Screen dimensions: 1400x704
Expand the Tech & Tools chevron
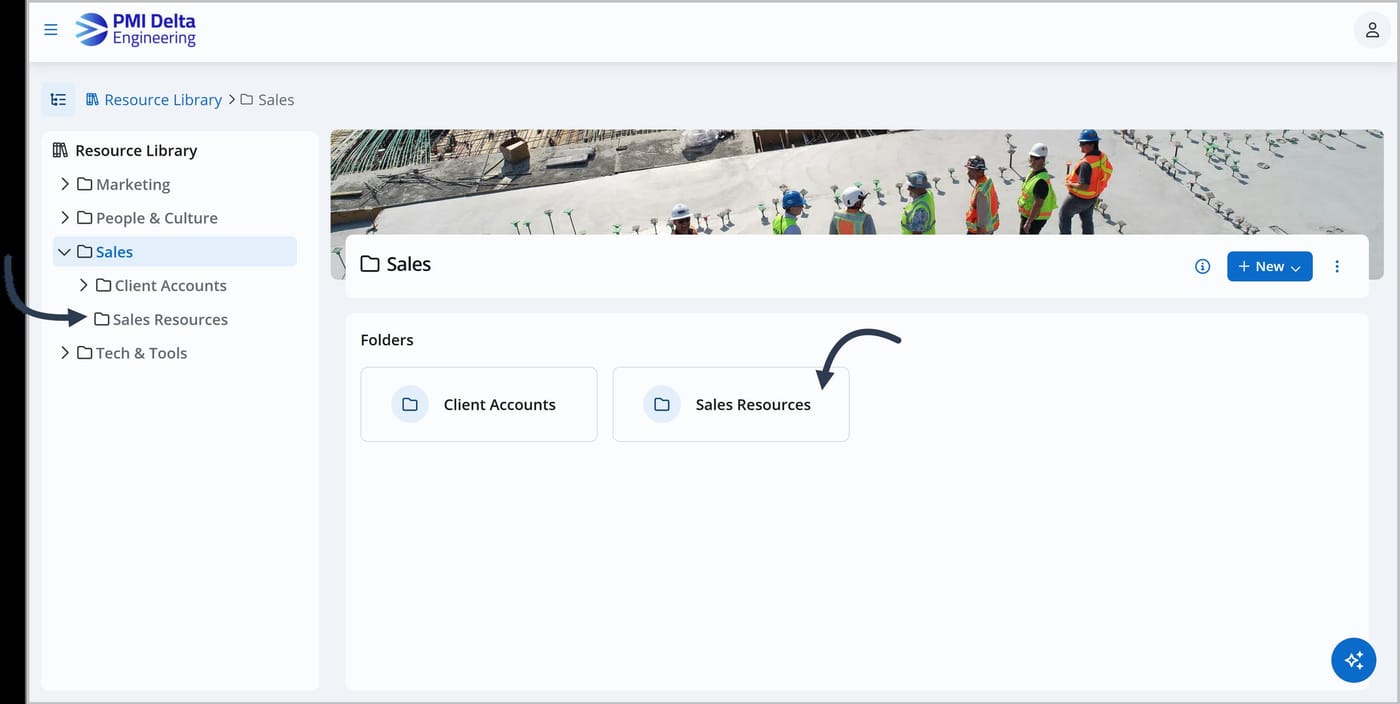[65, 353]
